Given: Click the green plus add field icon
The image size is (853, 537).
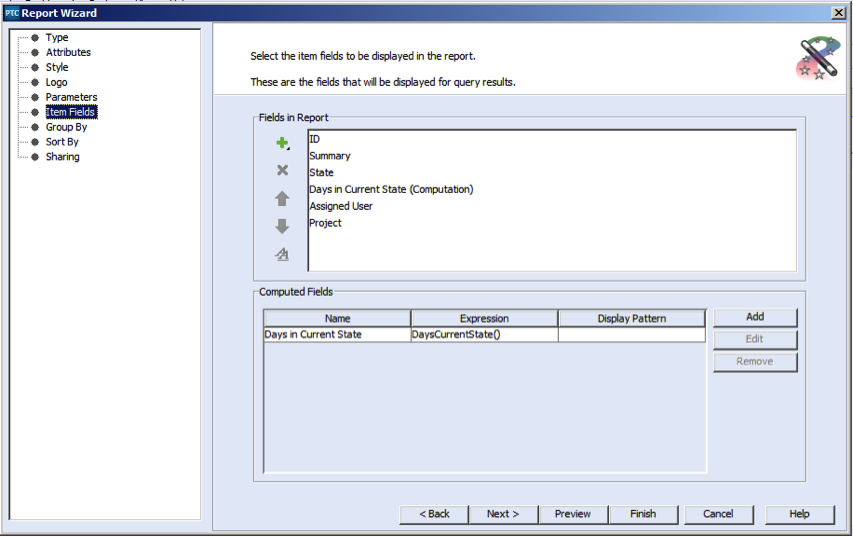Looking at the screenshot, I should click(x=282, y=143).
